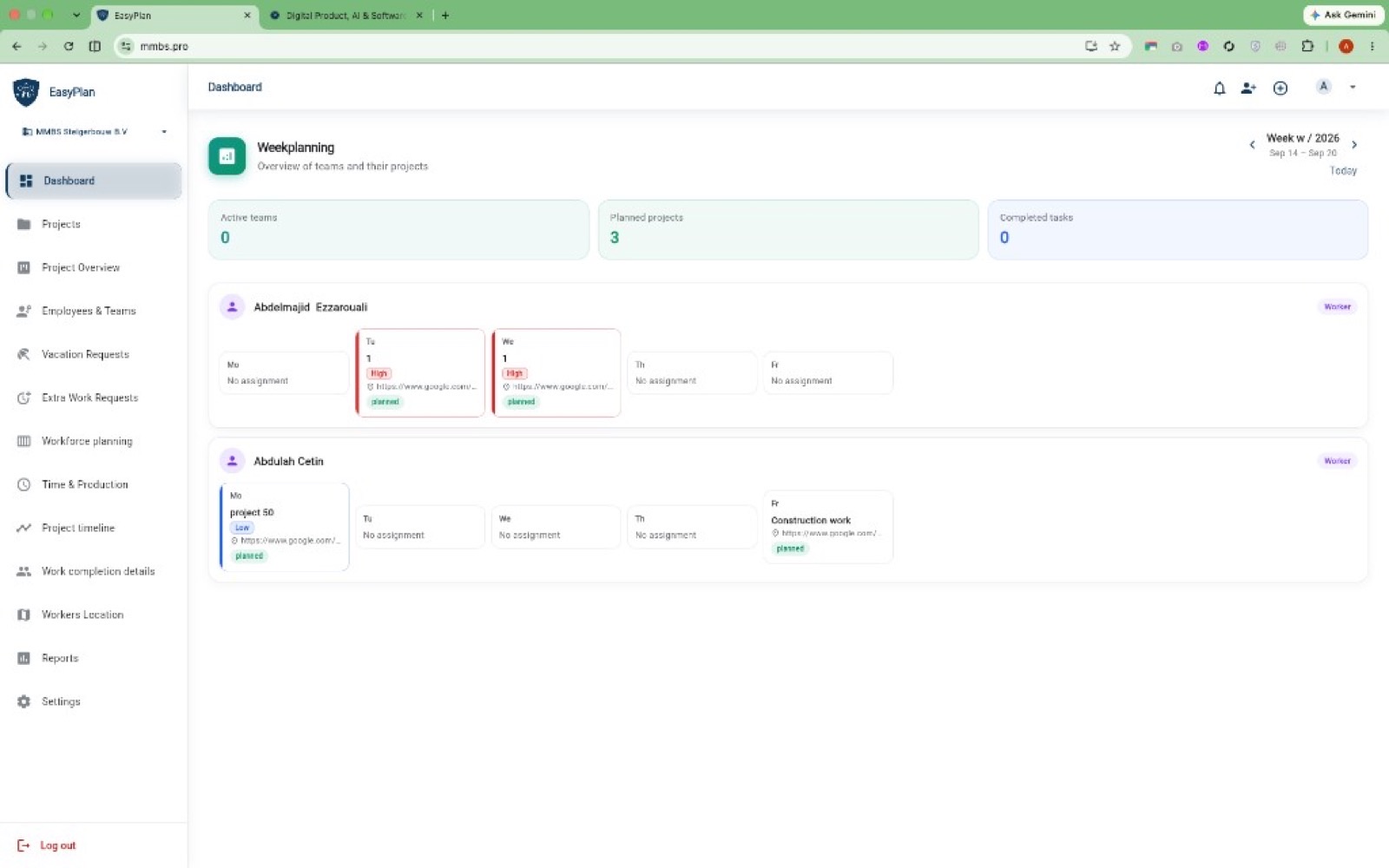
Task: Click the Work completion details icon
Action: coord(24,571)
